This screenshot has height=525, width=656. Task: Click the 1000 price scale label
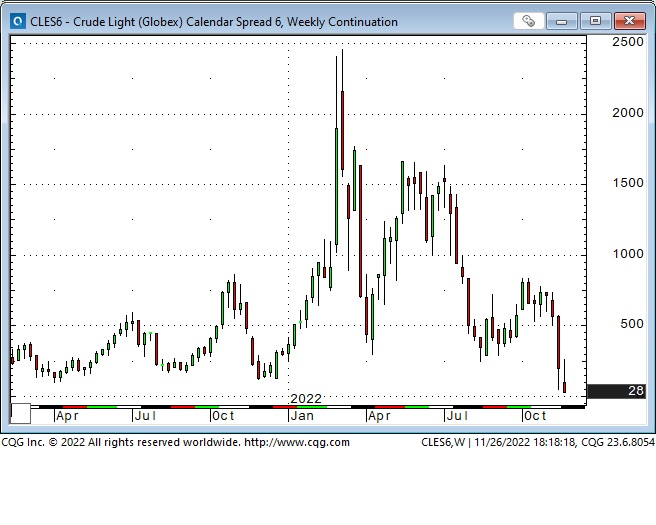628,254
